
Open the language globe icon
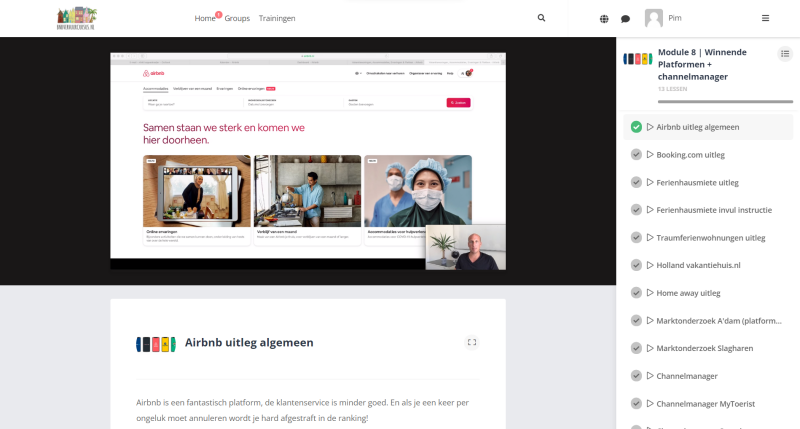[604, 19]
